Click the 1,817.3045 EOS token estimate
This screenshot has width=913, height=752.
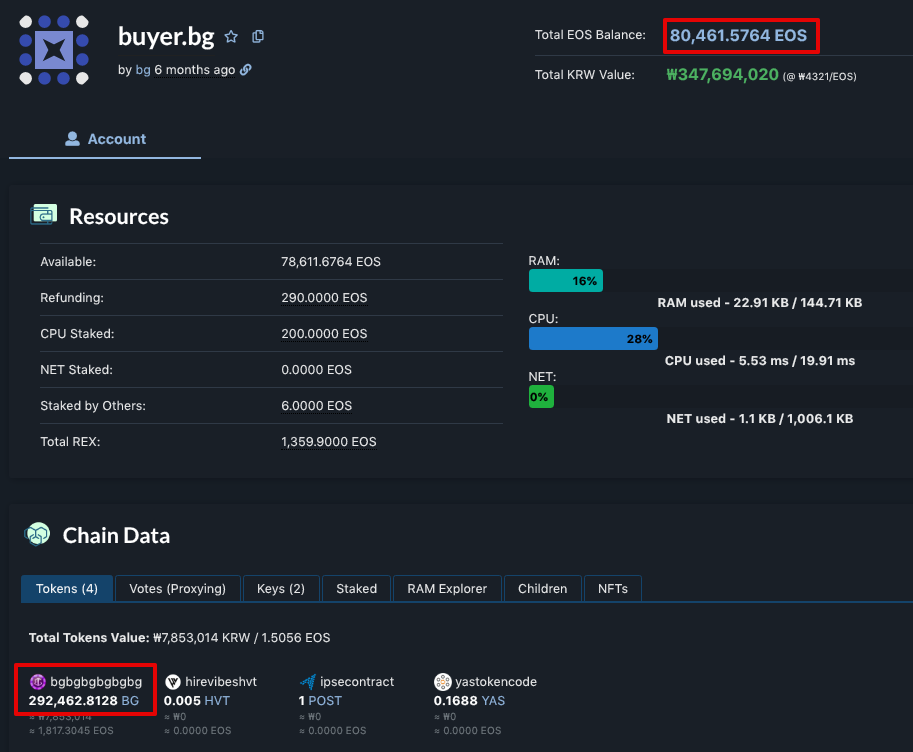72,730
